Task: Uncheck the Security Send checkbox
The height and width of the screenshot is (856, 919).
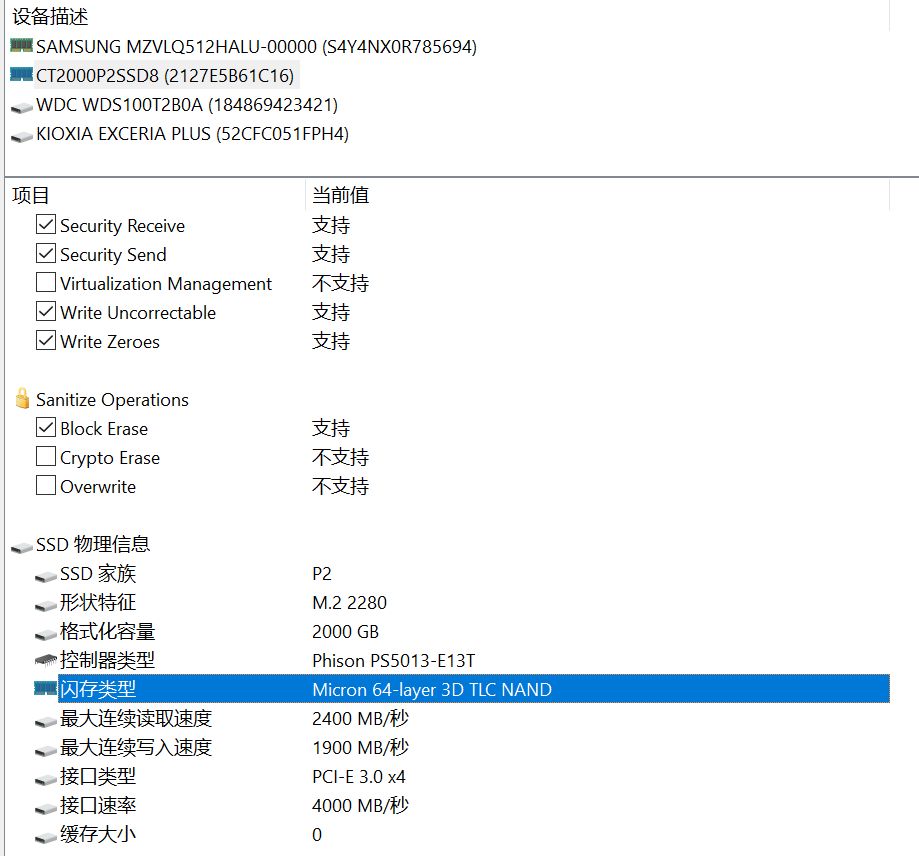Action: click(45, 254)
